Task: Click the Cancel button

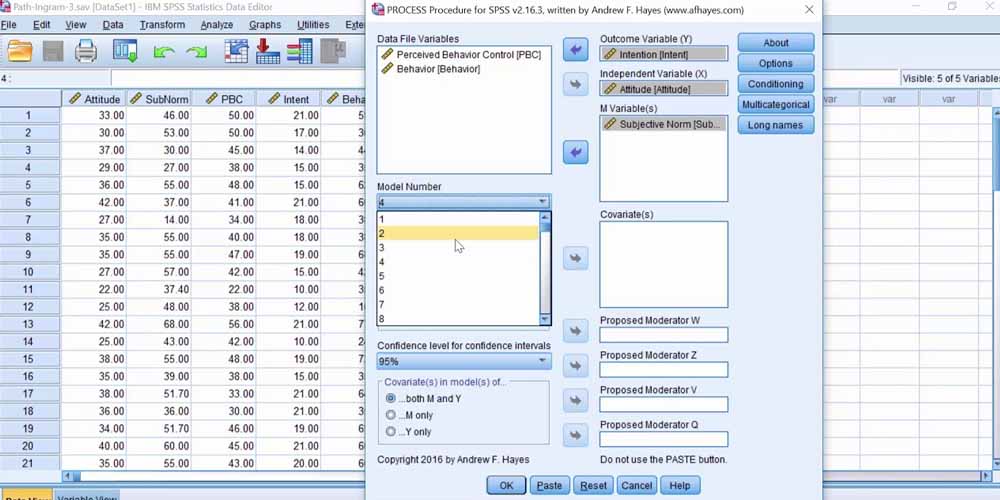Action: 636,485
